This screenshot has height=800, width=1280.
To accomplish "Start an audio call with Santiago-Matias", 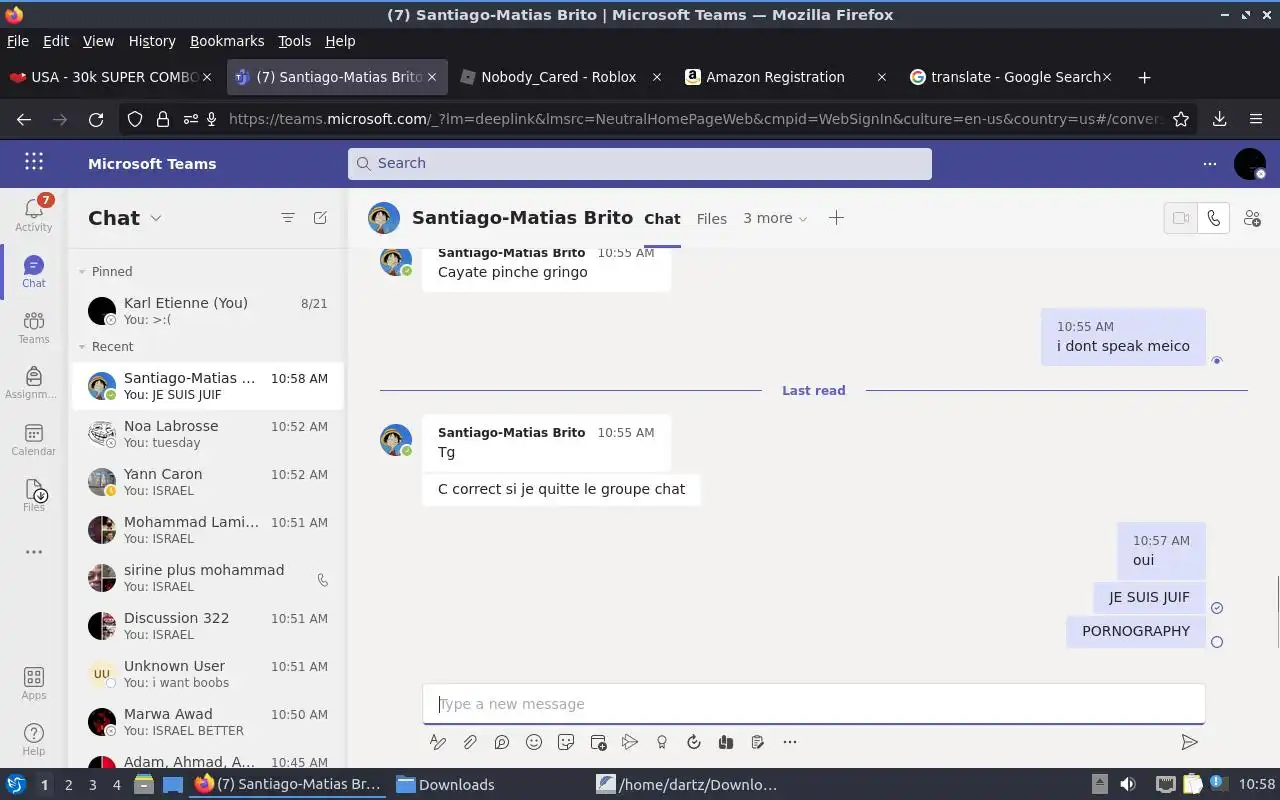I will (x=1213, y=218).
